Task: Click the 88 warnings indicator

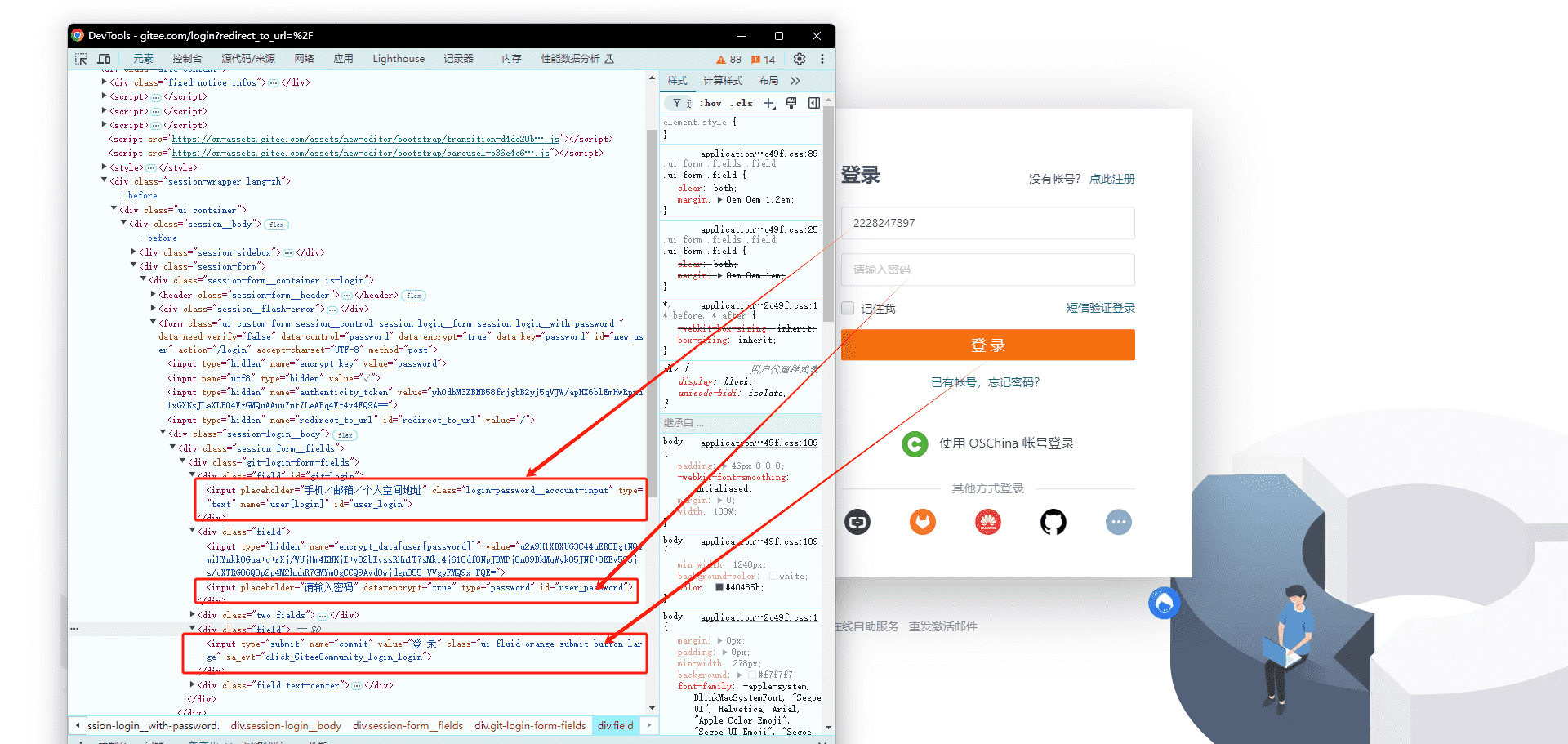Action: coord(728,60)
